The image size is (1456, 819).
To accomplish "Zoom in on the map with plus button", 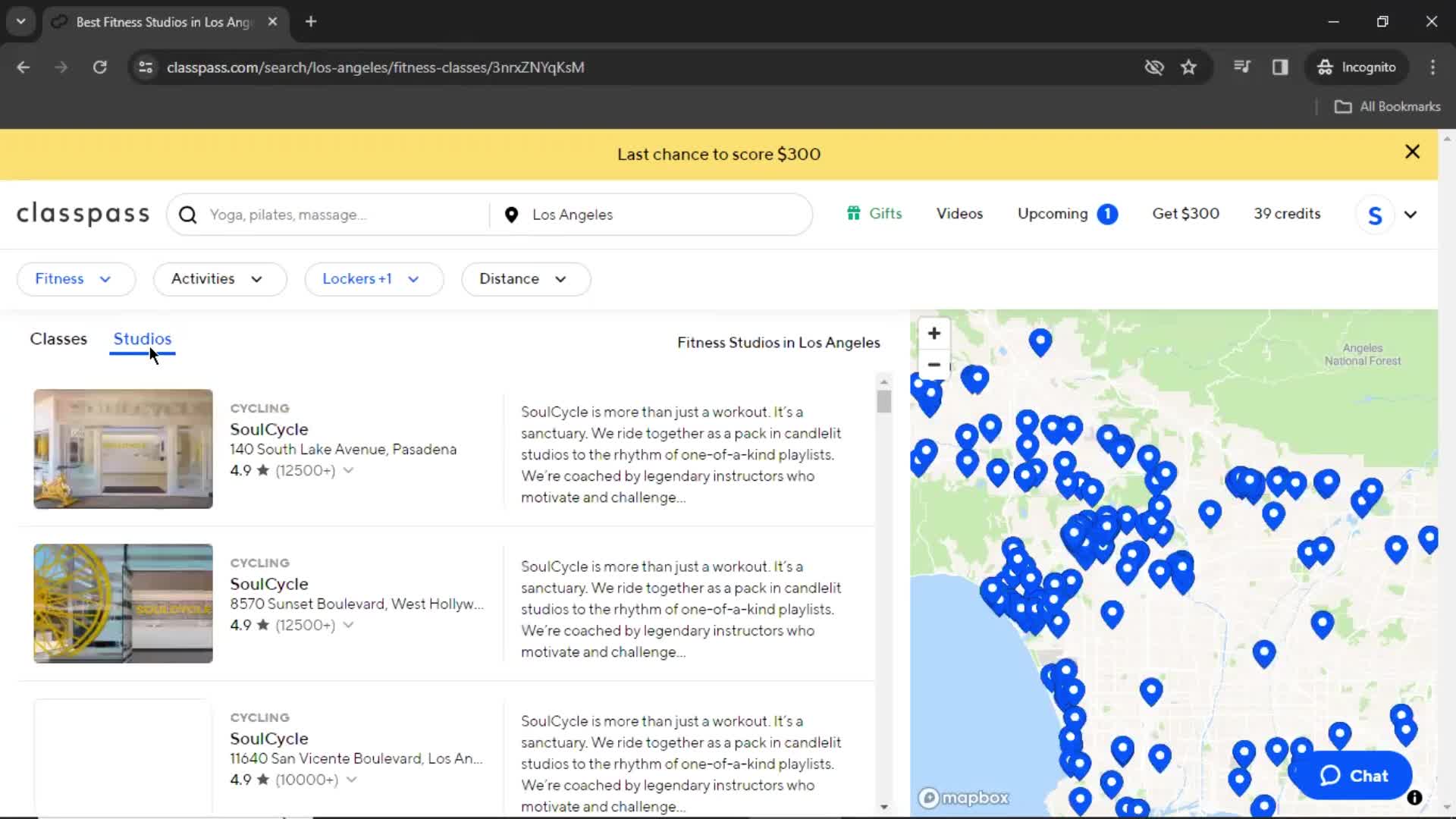I will 934,334.
